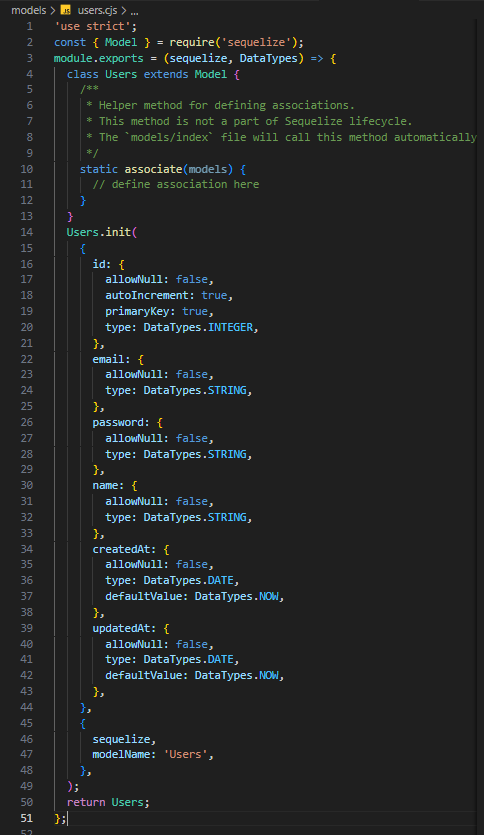This screenshot has width=484, height=835.
Task: Click static associate(models) method
Action: point(157,169)
